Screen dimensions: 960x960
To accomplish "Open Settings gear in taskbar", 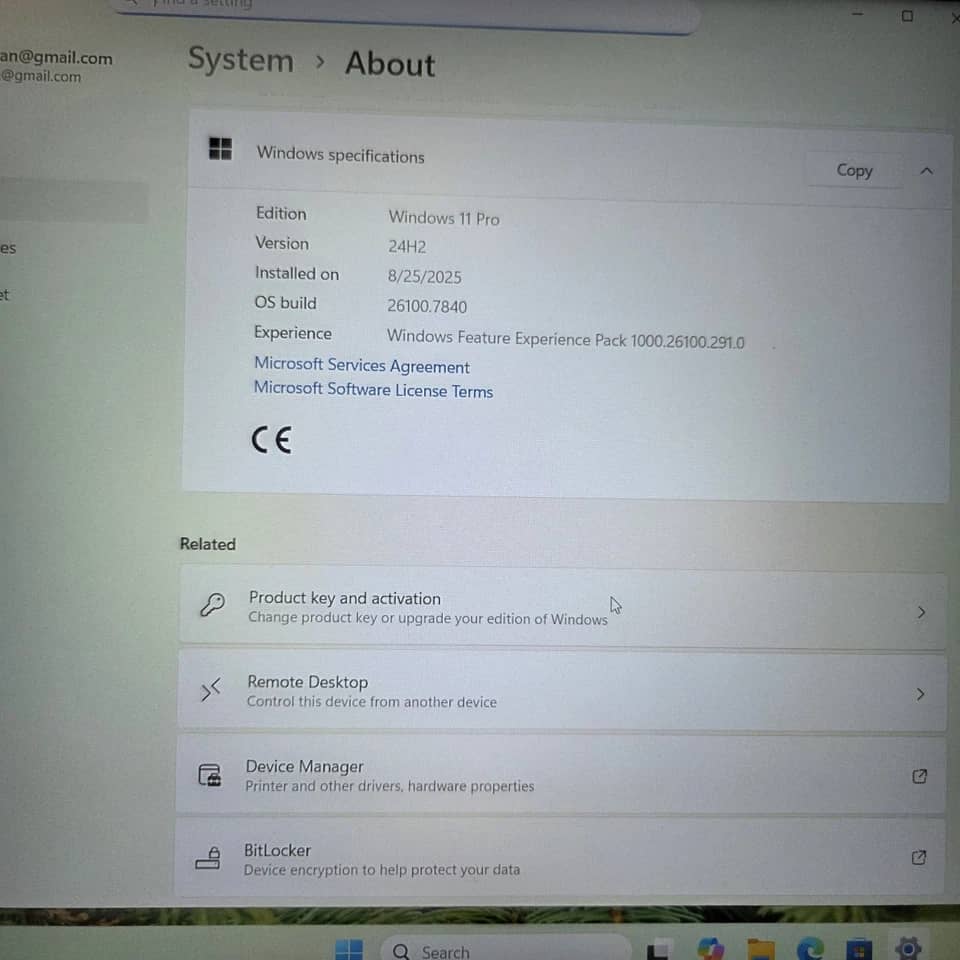I will tap(908, 948).
